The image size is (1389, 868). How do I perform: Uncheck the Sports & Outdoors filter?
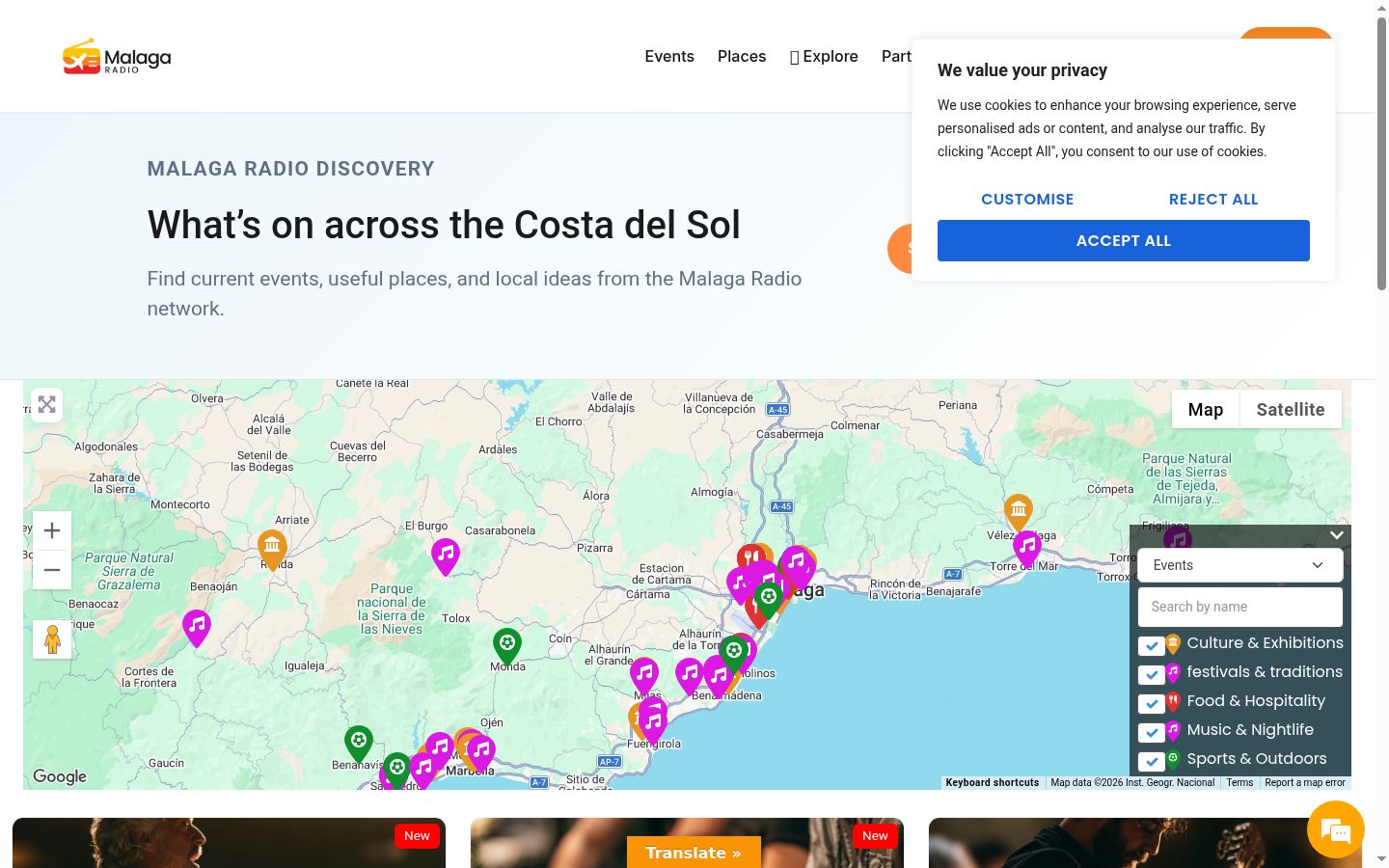click(1151, 761)
